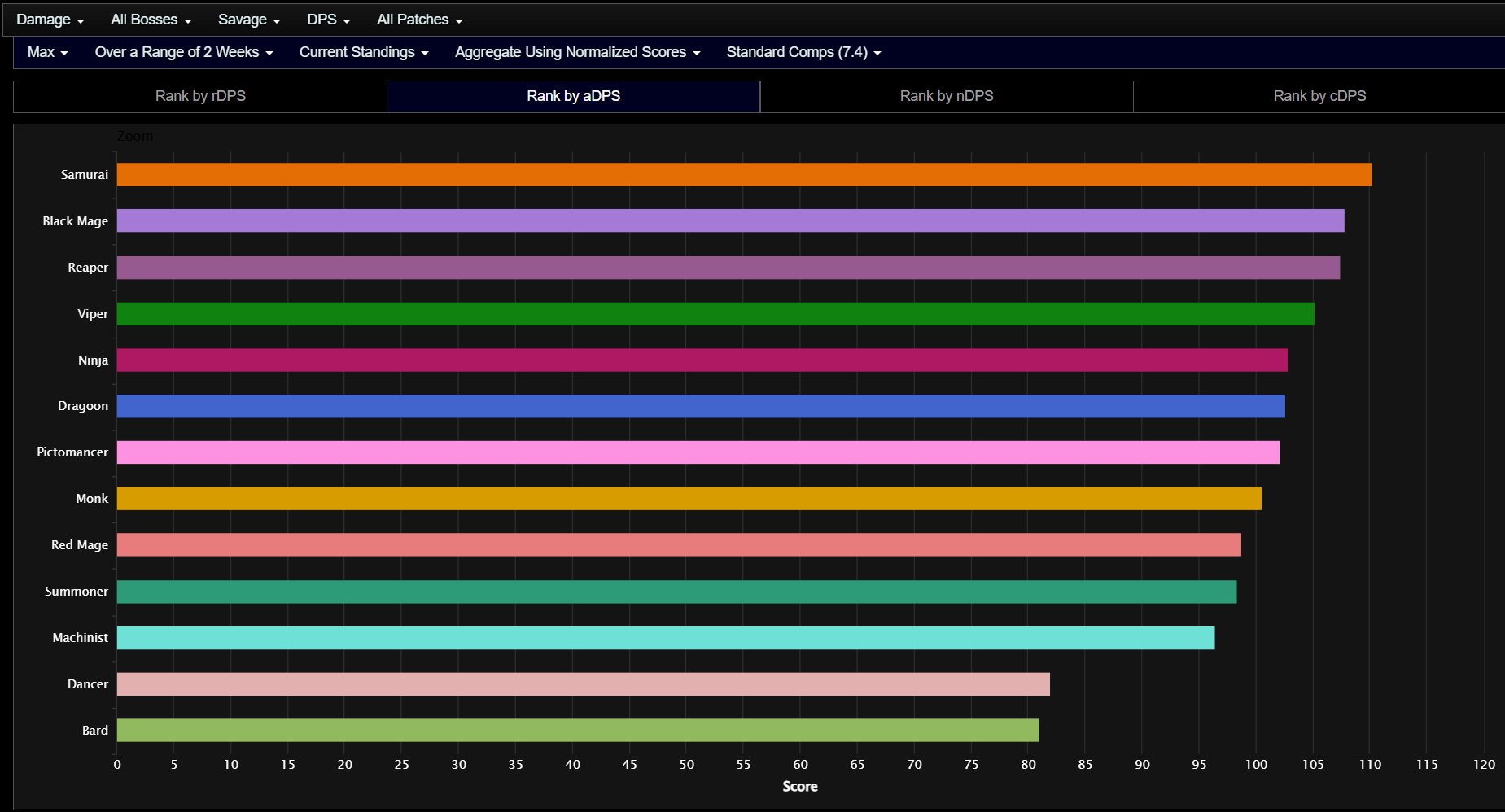Click the Bard axis label
Screen dimensions: 1505x812
coord(95,731)
